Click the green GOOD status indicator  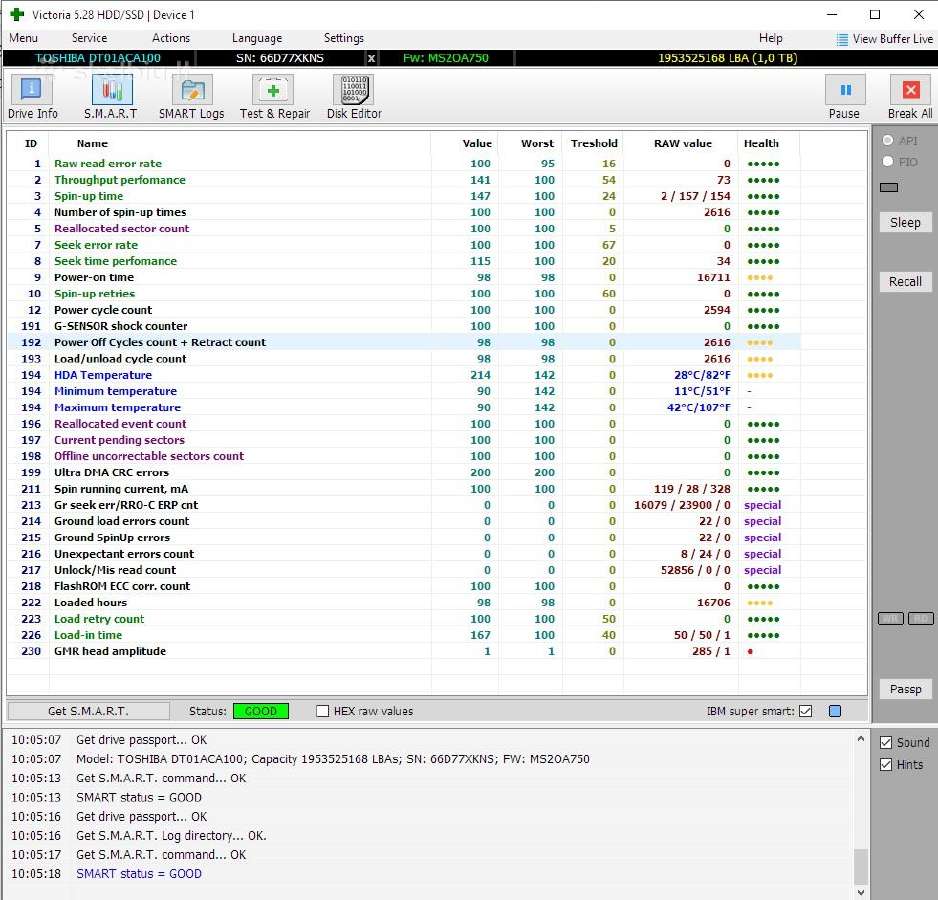[x=261, y=711]
